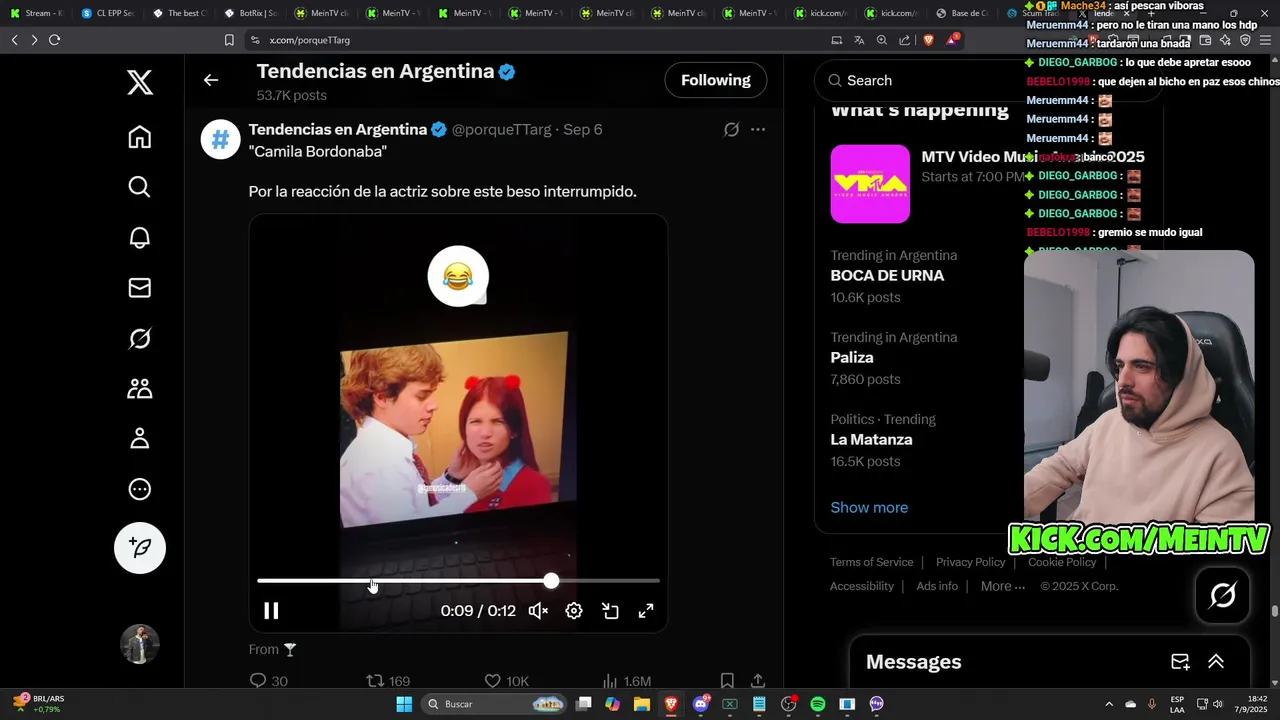The width and height of the screenshot is (1280, 720).
Task: Expand the video to fullscreen
Action: pyautogui.click(x=646, y=611)
